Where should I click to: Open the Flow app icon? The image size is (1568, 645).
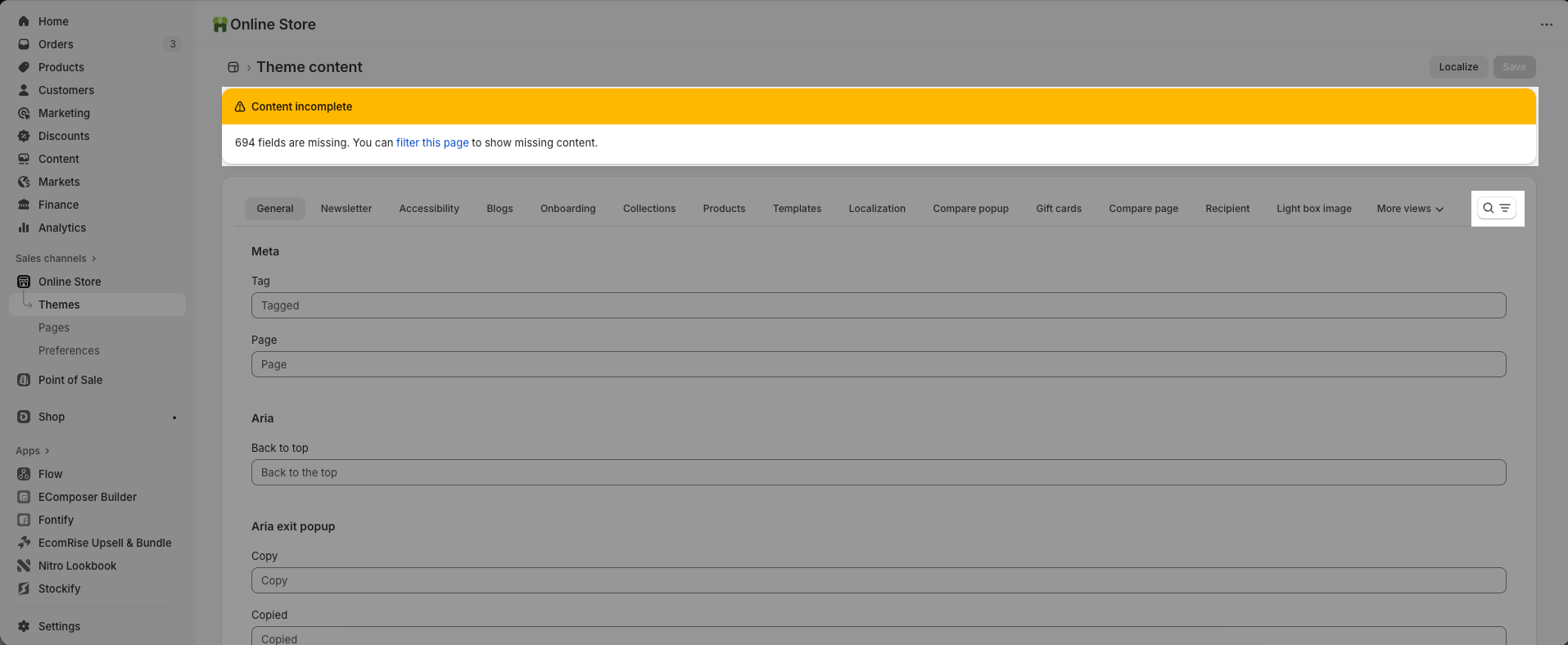point(24,474)
